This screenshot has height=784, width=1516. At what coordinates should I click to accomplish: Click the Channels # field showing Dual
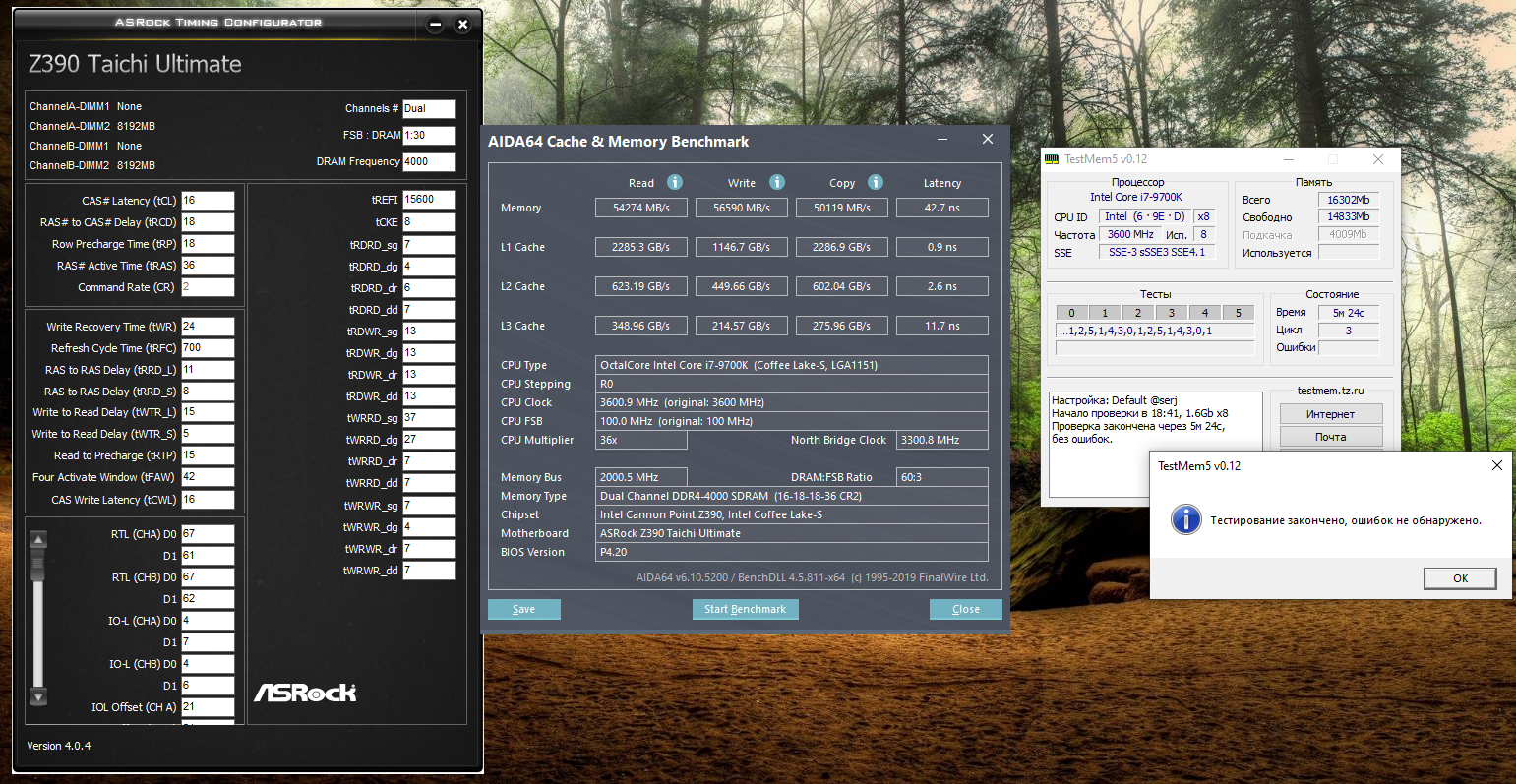tap(429, 108)
